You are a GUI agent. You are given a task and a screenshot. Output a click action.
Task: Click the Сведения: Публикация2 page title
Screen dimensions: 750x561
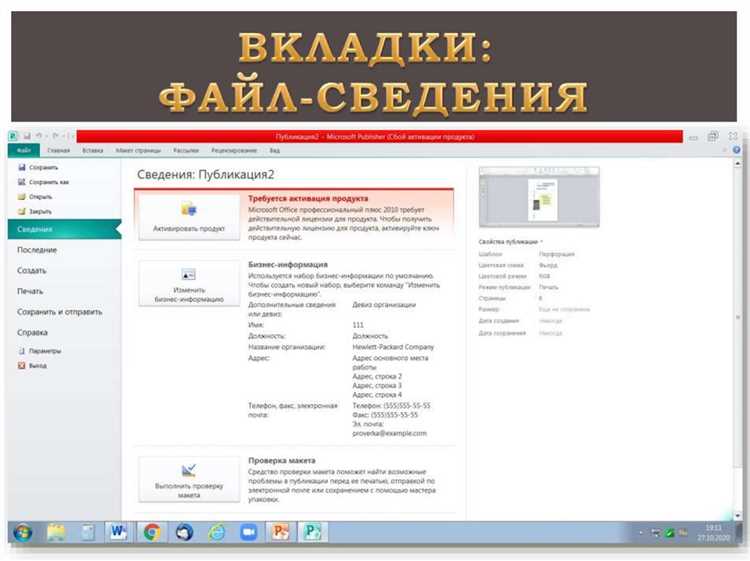coord(206,174)
